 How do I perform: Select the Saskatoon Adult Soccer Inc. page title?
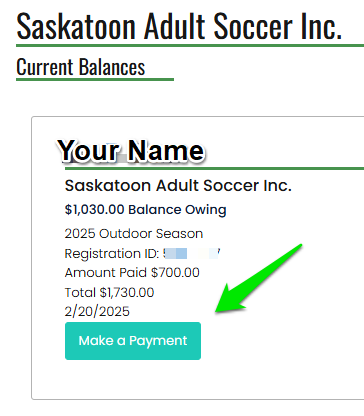179,26
